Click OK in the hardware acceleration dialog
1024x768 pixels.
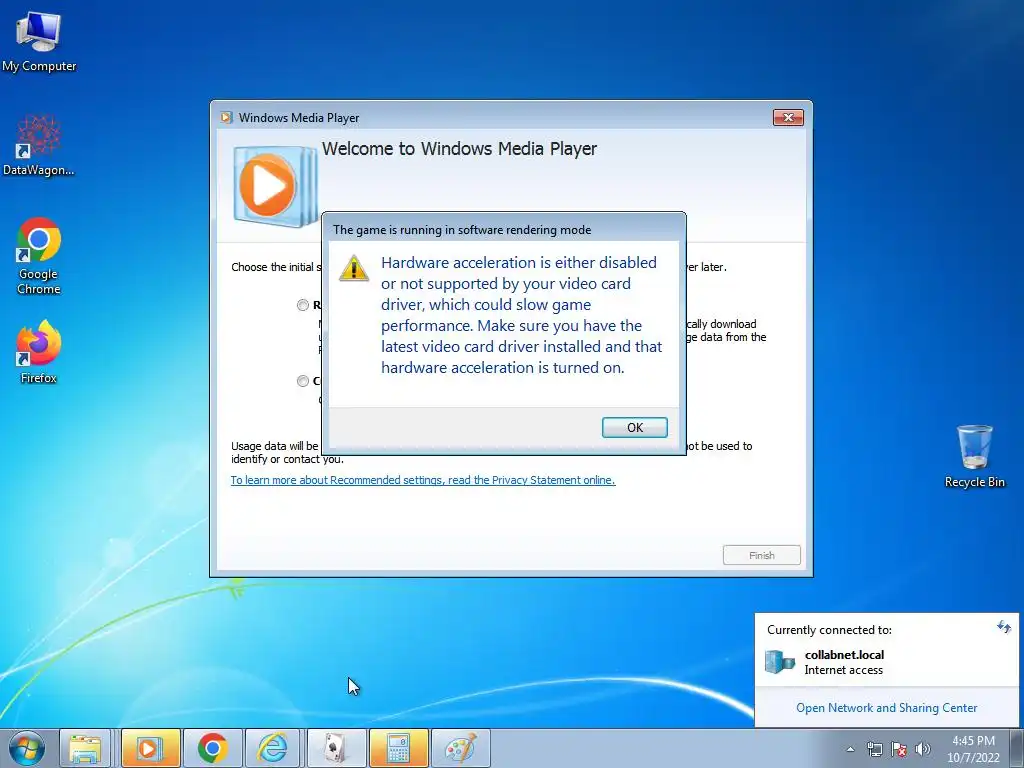tap(634, 427)
